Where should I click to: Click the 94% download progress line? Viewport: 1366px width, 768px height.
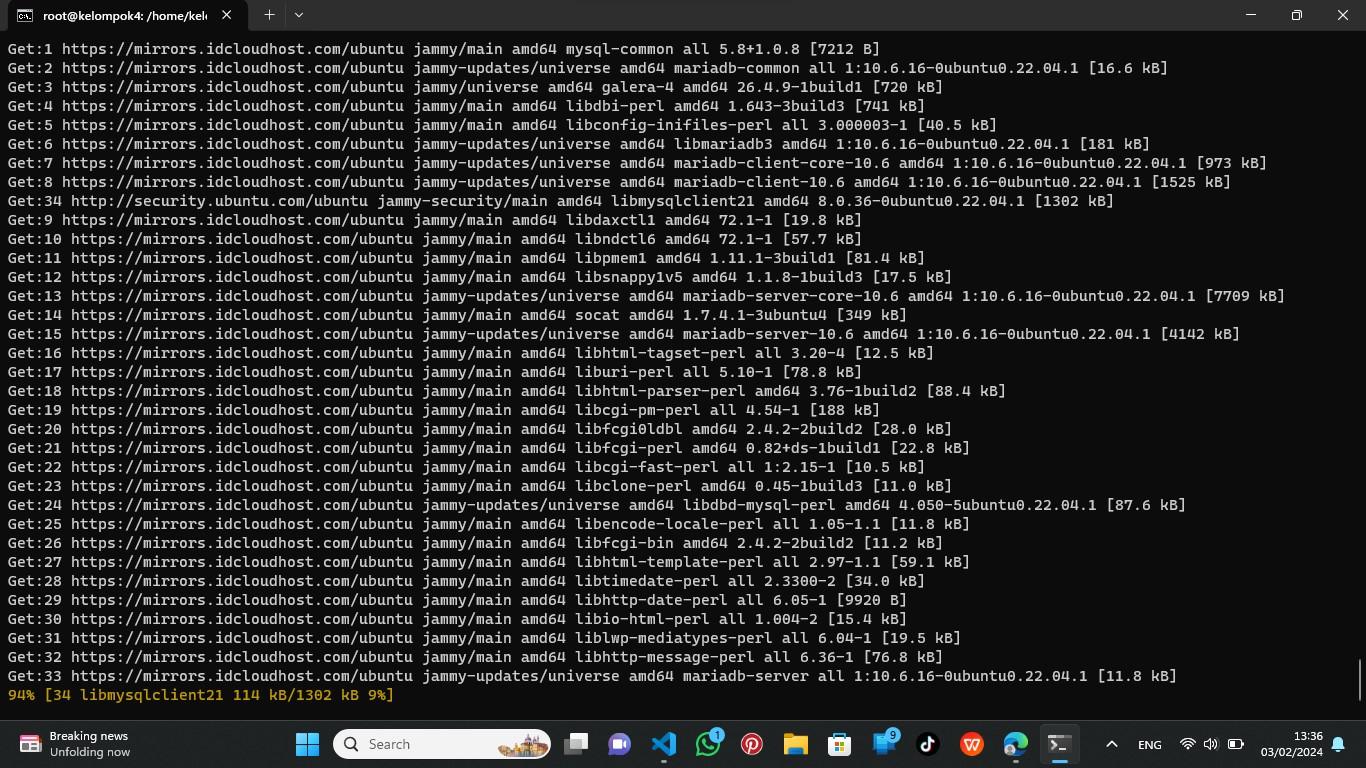201,695
